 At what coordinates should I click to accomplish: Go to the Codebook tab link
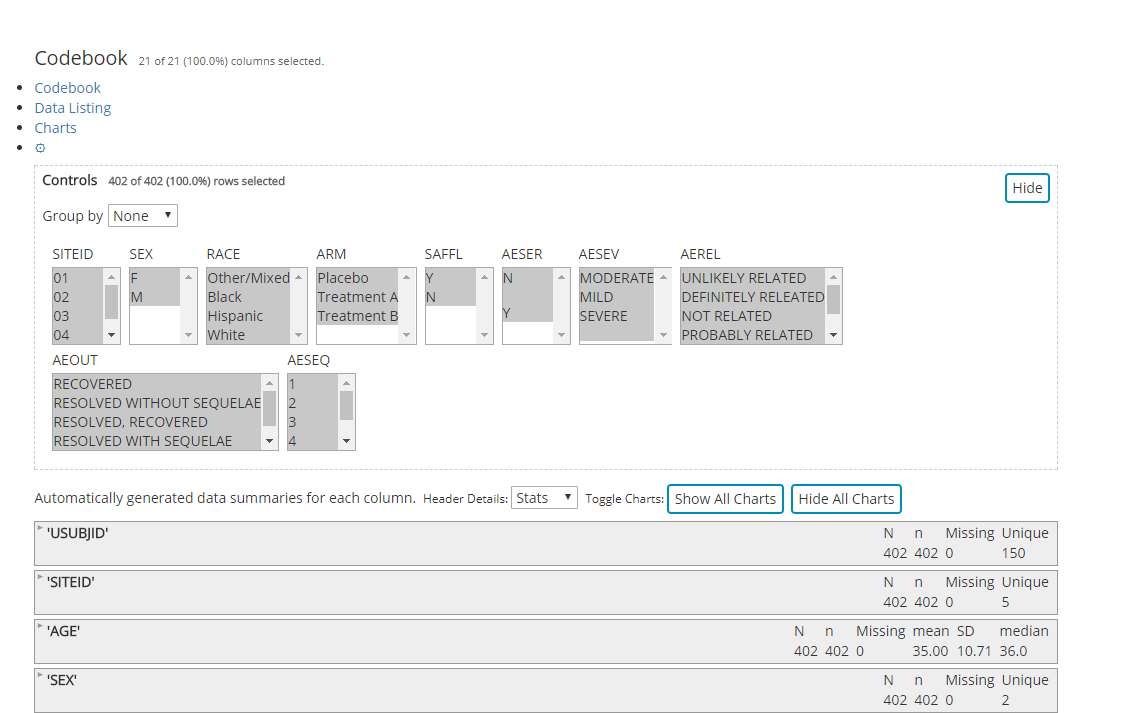(67, 87)
